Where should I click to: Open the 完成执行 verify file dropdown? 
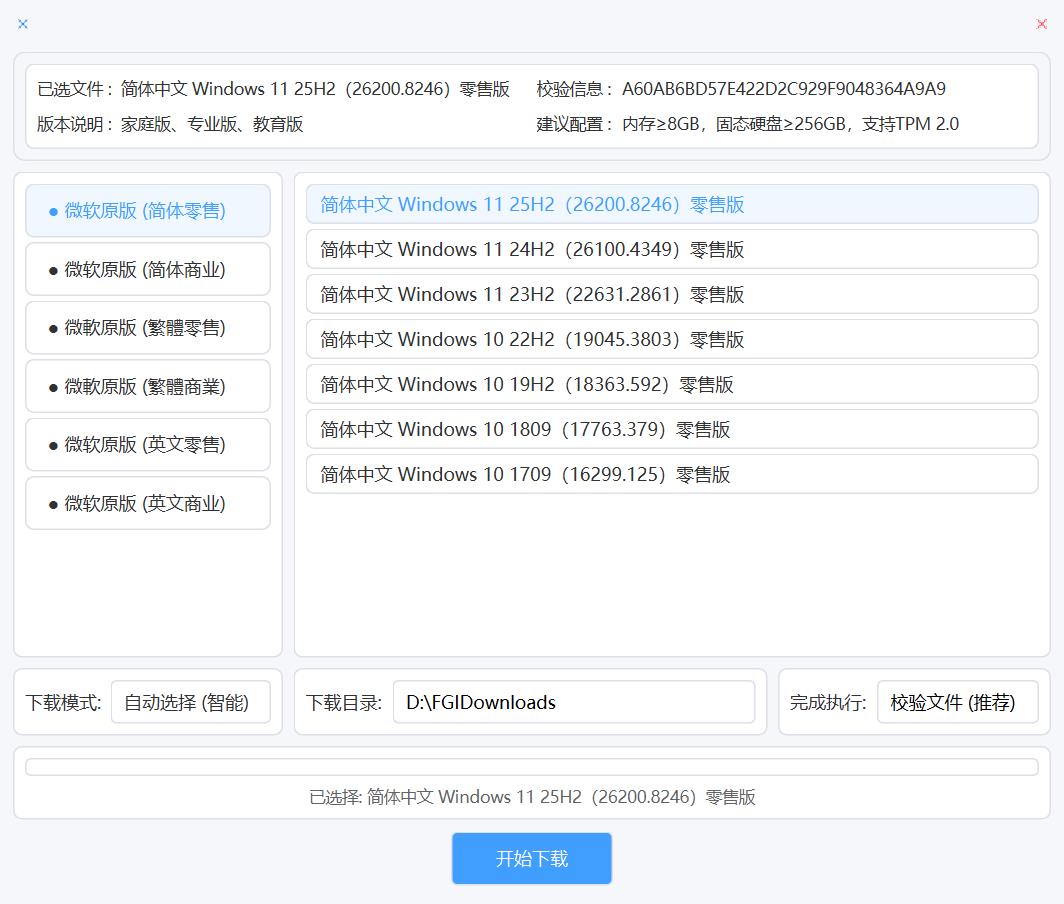coord(959,702)
